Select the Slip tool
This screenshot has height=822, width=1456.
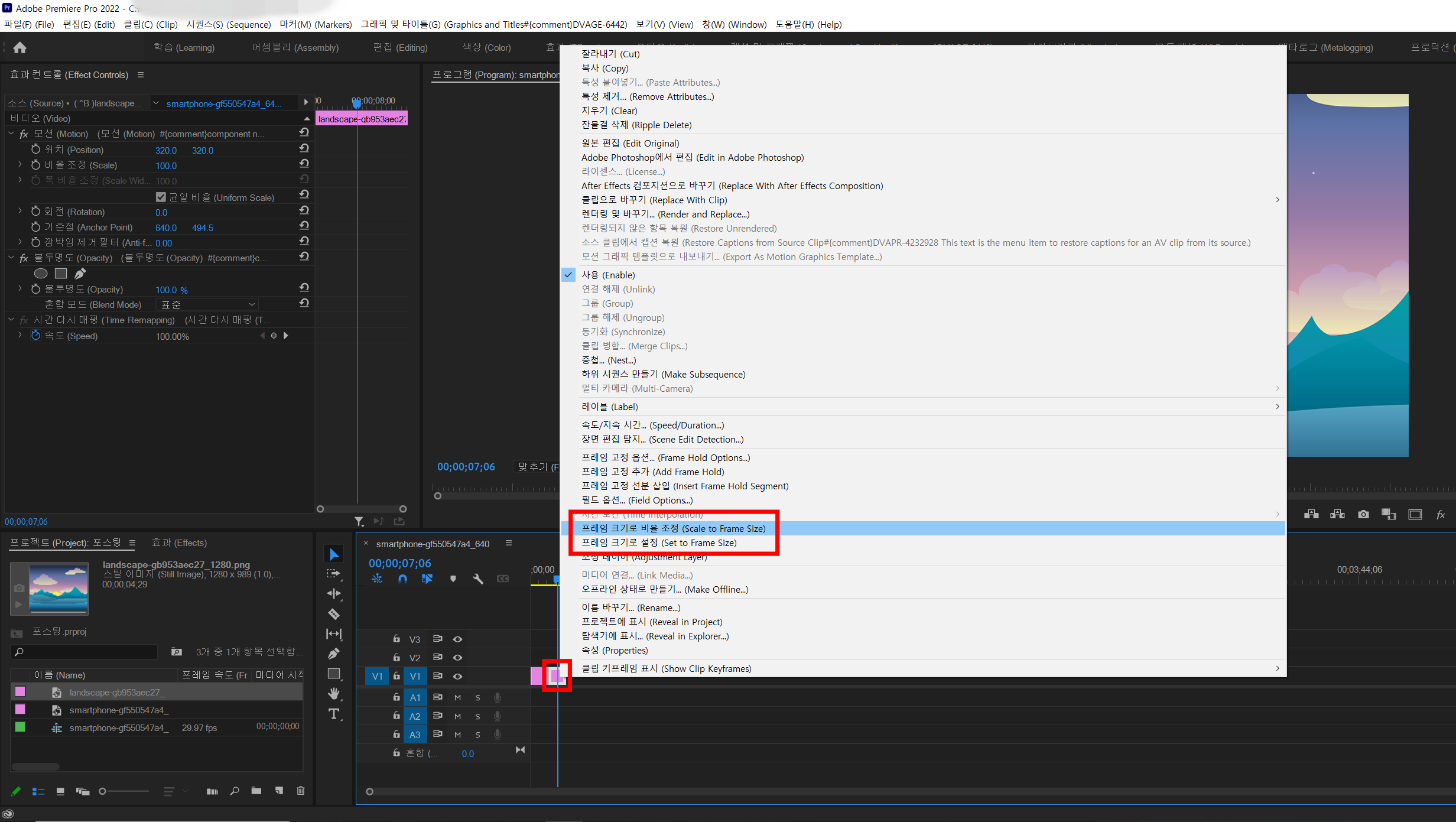pos(334,633)
